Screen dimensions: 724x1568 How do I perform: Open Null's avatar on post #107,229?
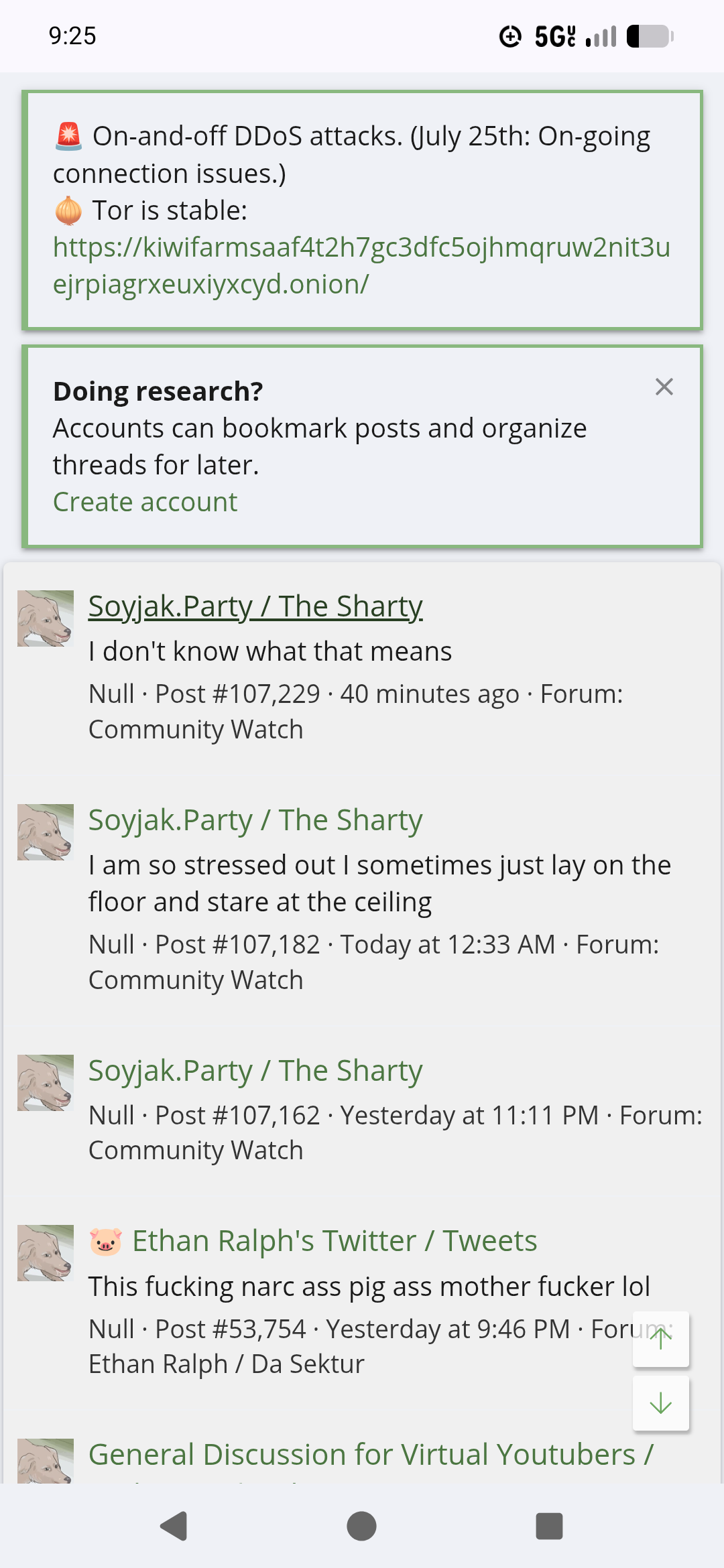click(45, 618)
